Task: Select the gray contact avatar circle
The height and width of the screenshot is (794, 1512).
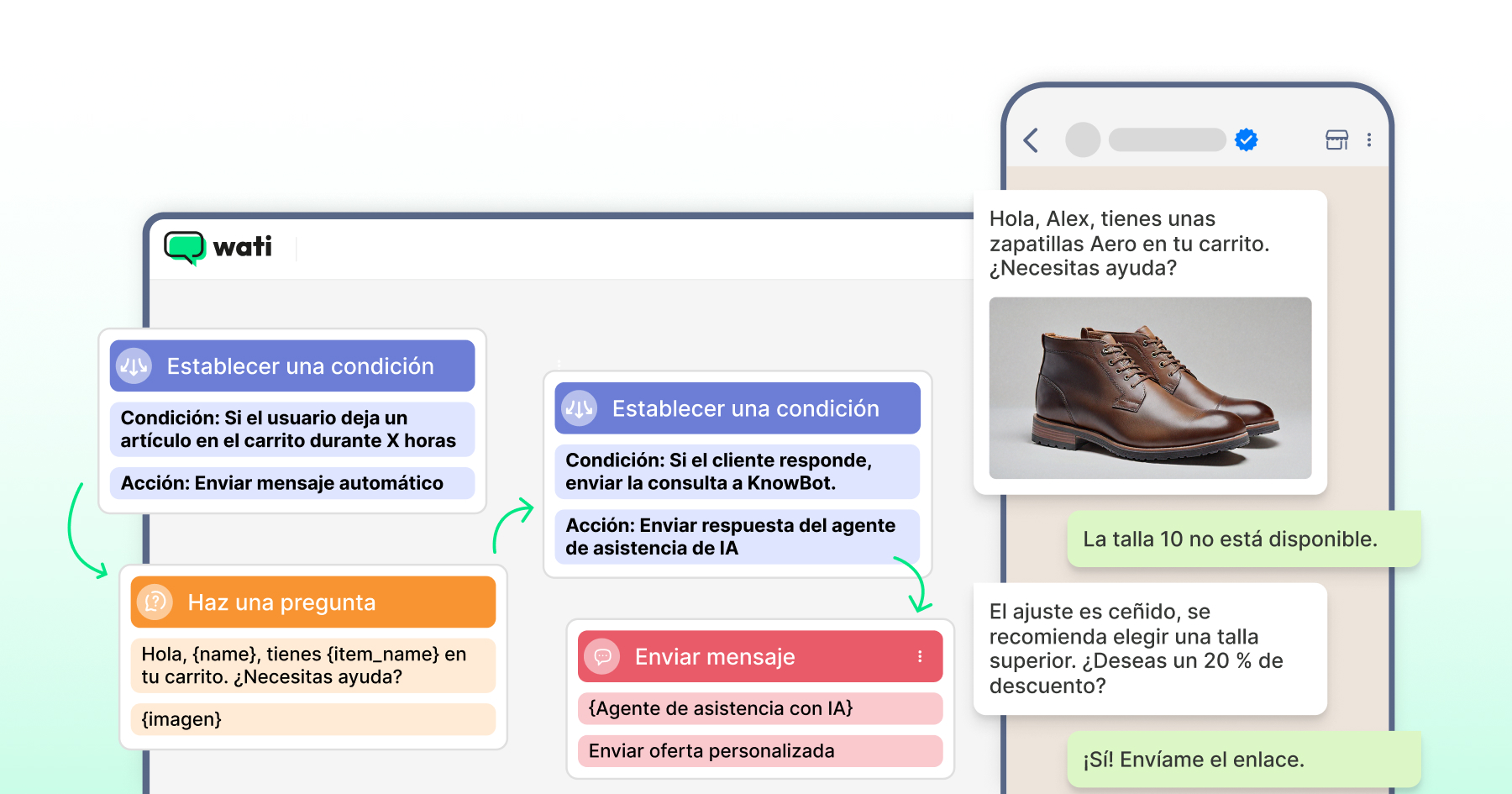Action: (x=1083, y=139)
